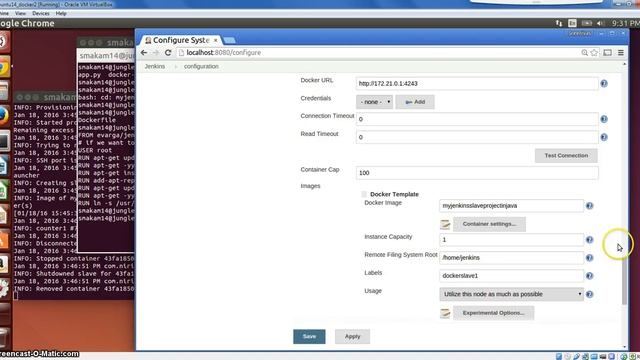
Task: Click the configuration breadcrumb link
Action: point(201,67)
